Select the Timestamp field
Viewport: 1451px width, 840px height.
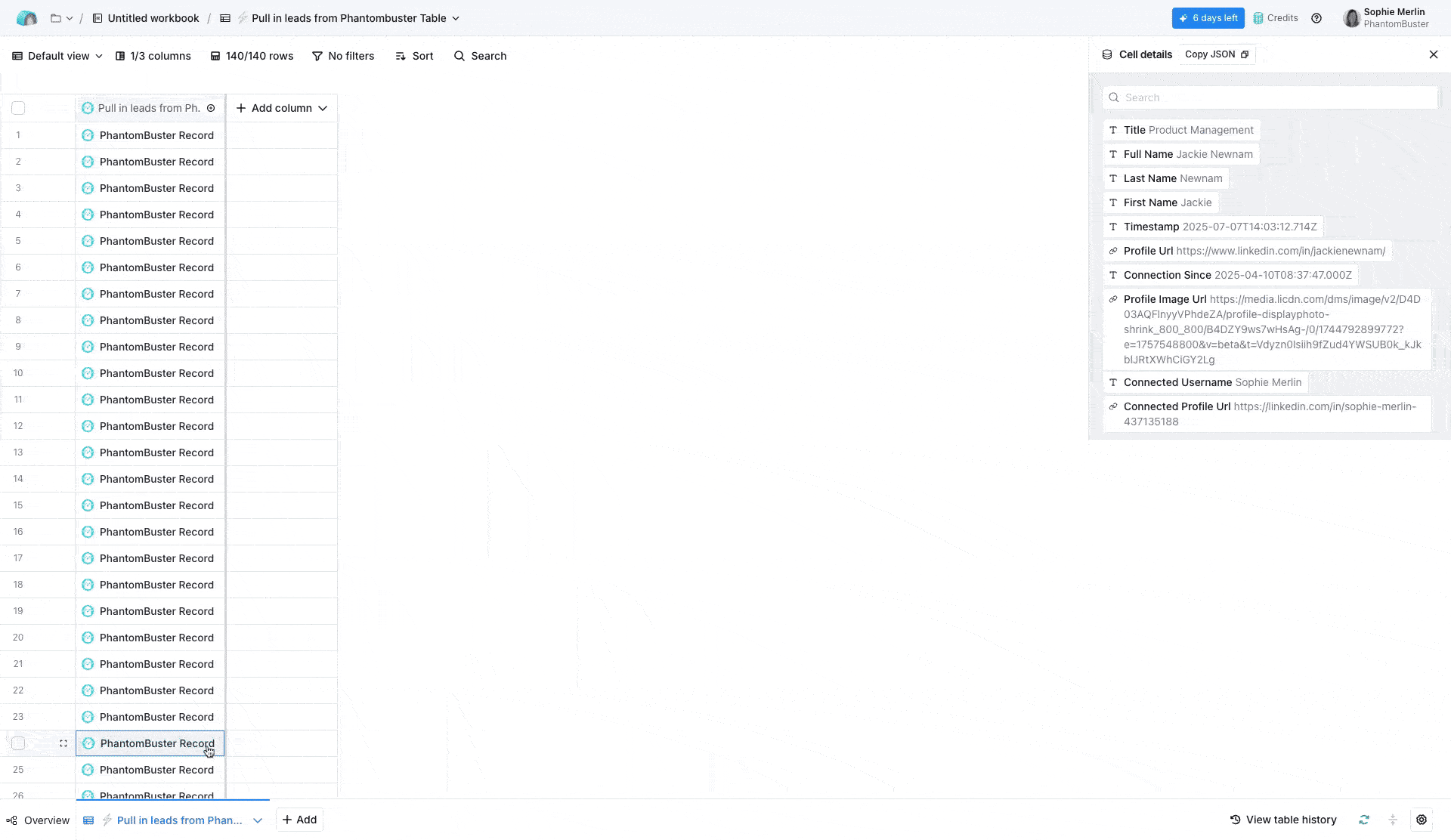pyautogui.click(x=1213, y=227)
